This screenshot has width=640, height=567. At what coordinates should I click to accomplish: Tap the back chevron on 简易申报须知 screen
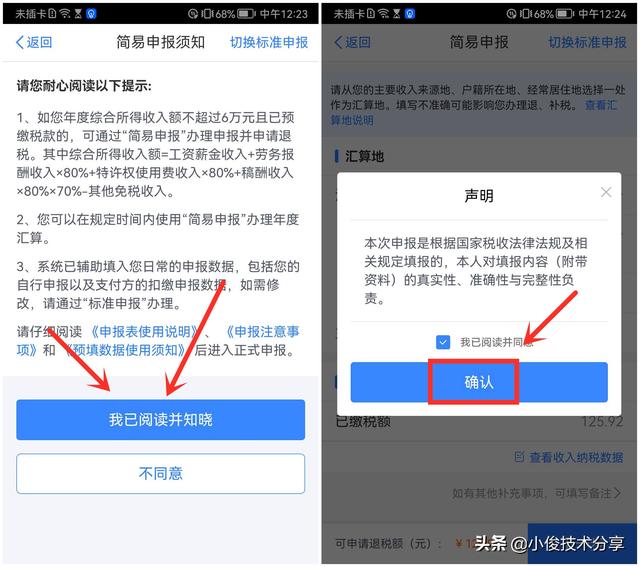point(20,42)
